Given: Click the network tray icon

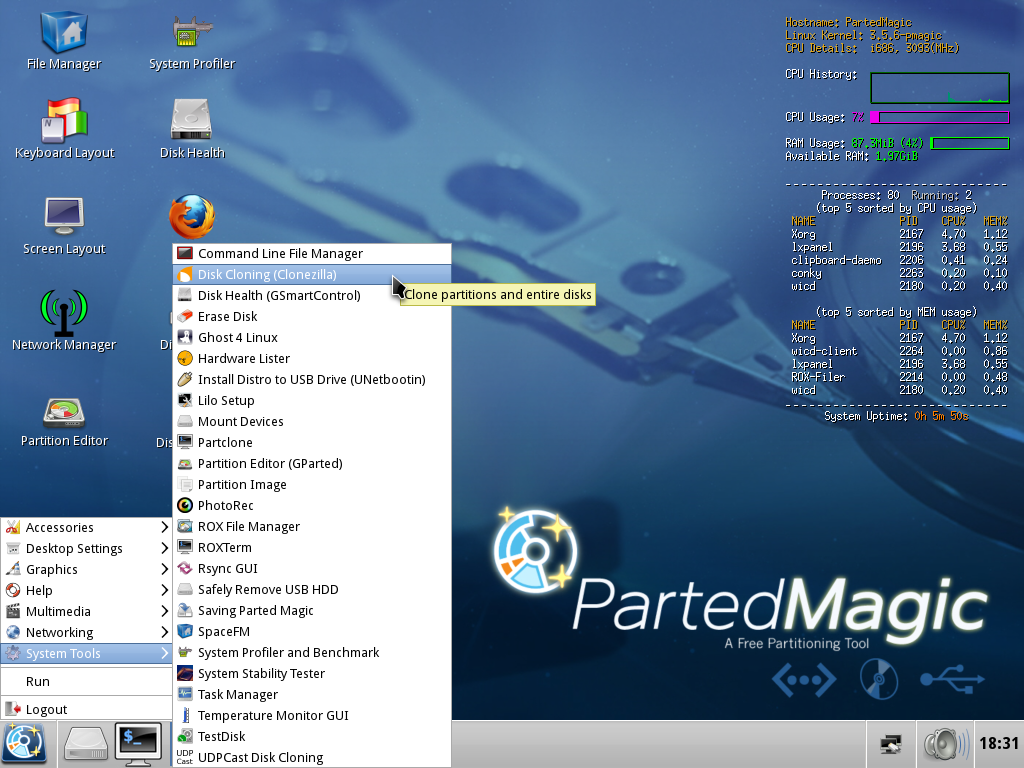Looking at the screenshot, I should (x=891, y=744).
